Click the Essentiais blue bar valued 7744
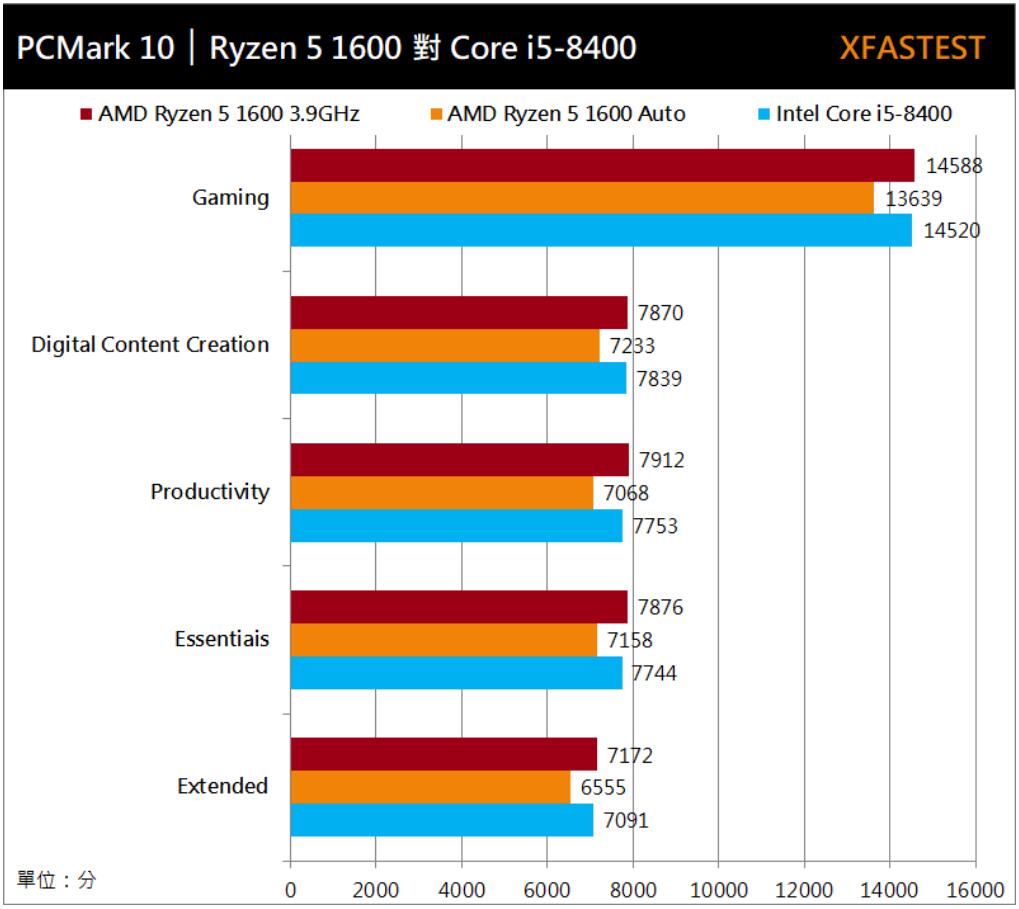The image size is (1019, 909). click(x=456, y=673)
